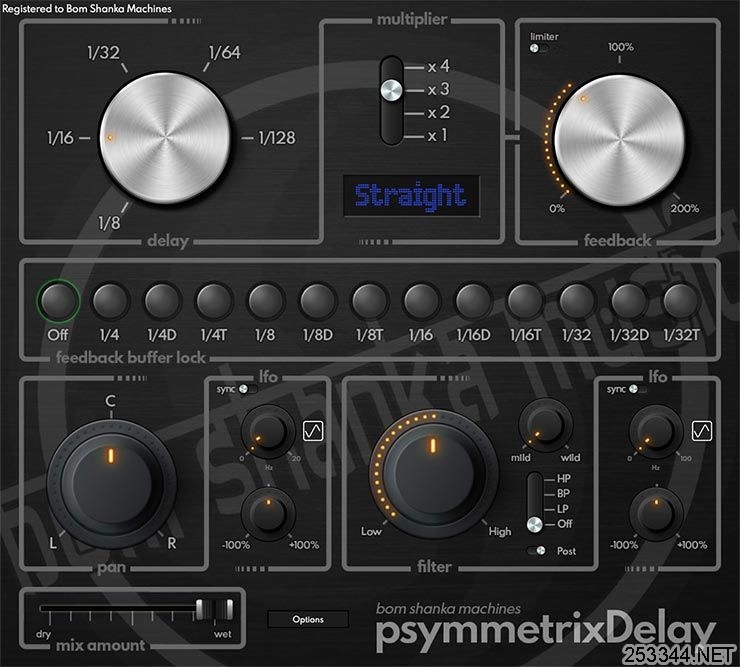The height and width of the screenshot is (667, 740).
Task: Select the 1/8T buffer lock button
Action: point(370,301)
